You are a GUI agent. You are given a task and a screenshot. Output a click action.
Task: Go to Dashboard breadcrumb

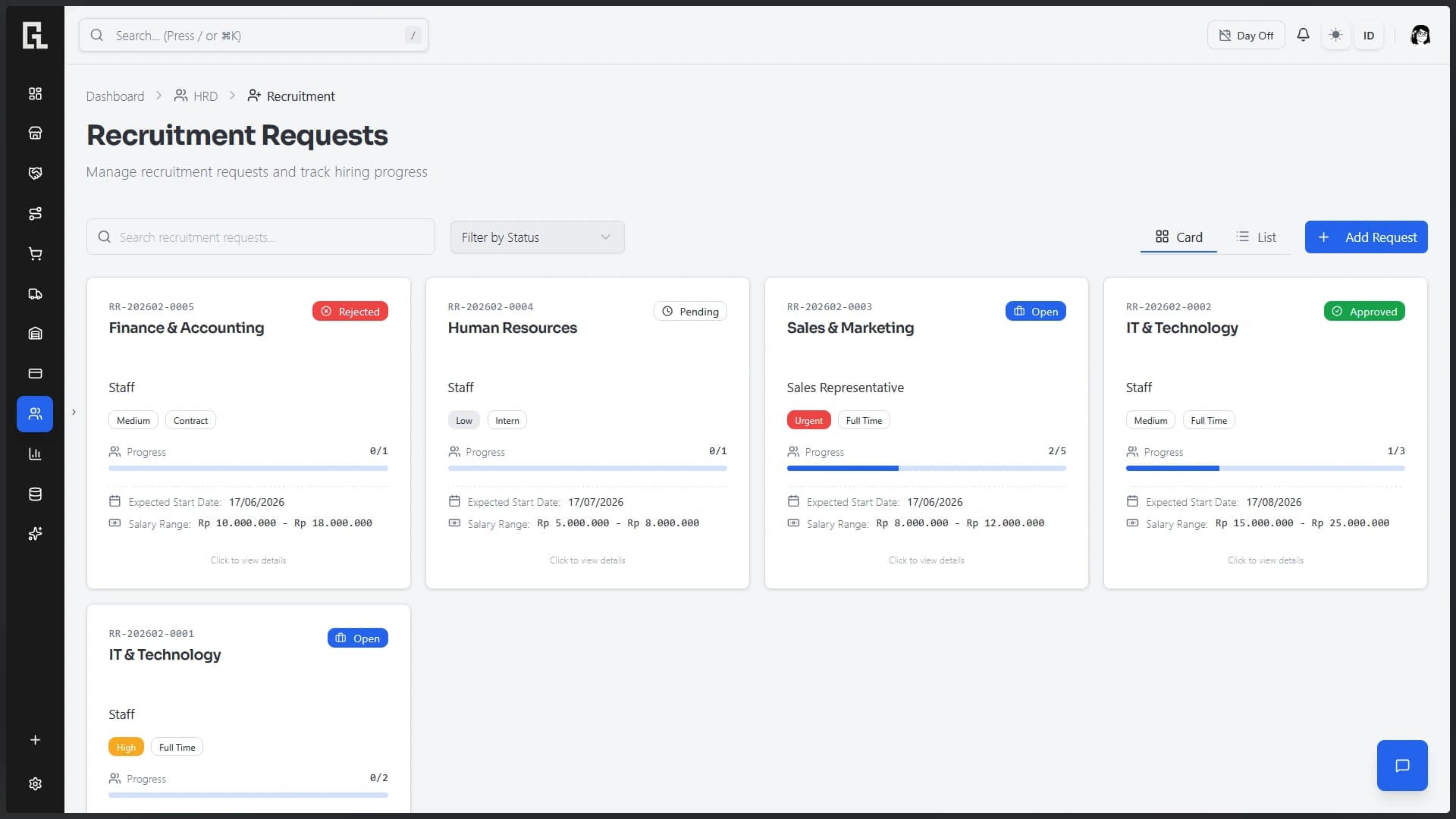(x=115, y=96)
